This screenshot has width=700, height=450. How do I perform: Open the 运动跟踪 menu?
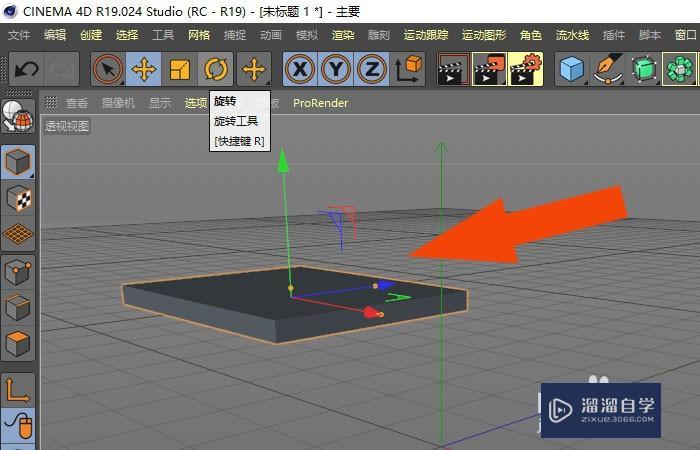426,35
